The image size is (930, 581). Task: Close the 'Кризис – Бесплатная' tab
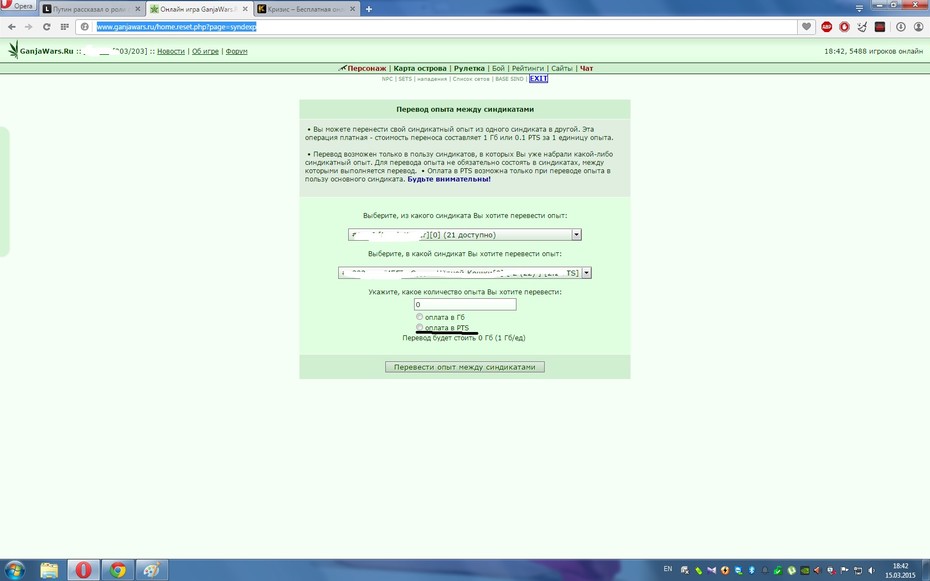point(352,9)
